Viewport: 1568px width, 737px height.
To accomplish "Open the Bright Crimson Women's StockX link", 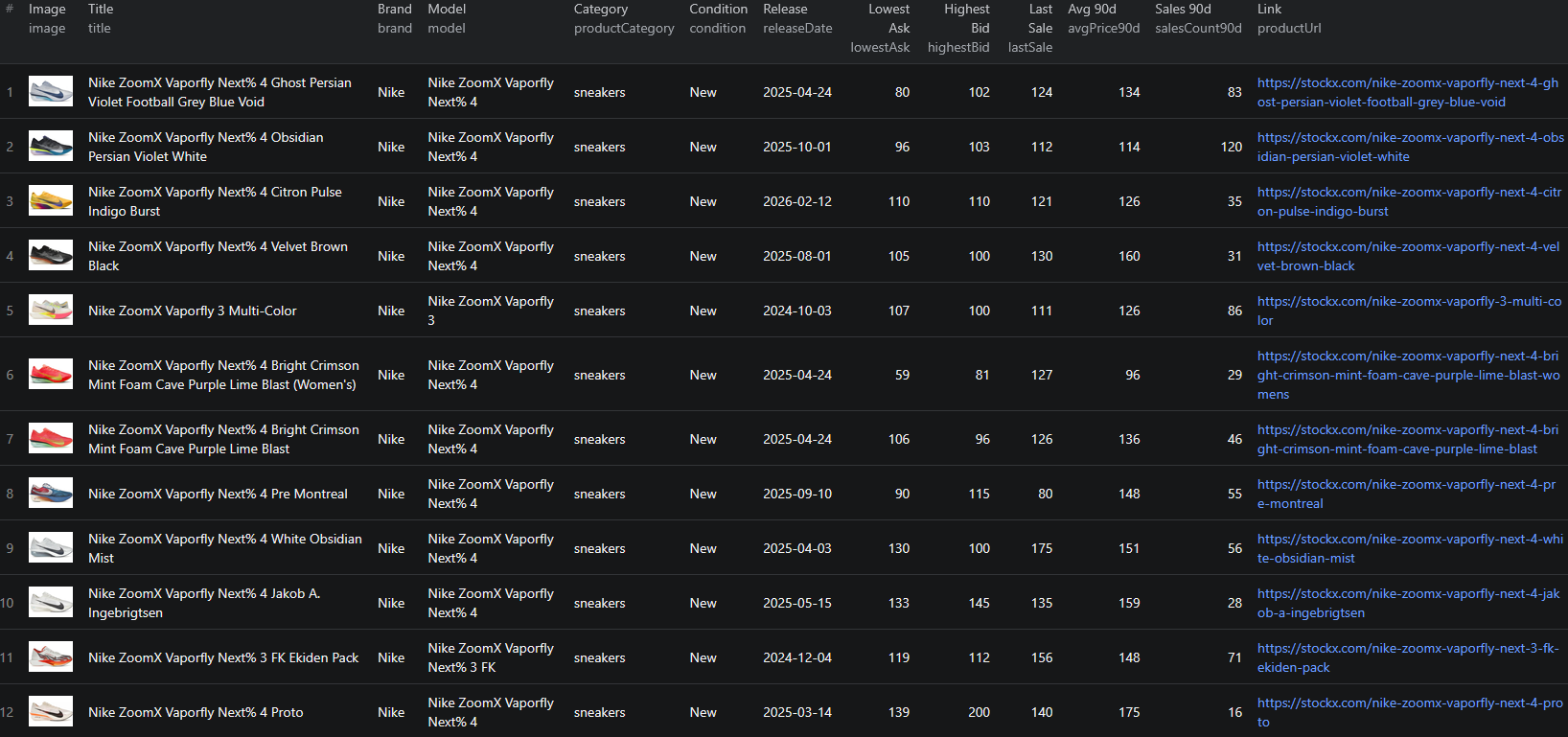I will 1409,375.
